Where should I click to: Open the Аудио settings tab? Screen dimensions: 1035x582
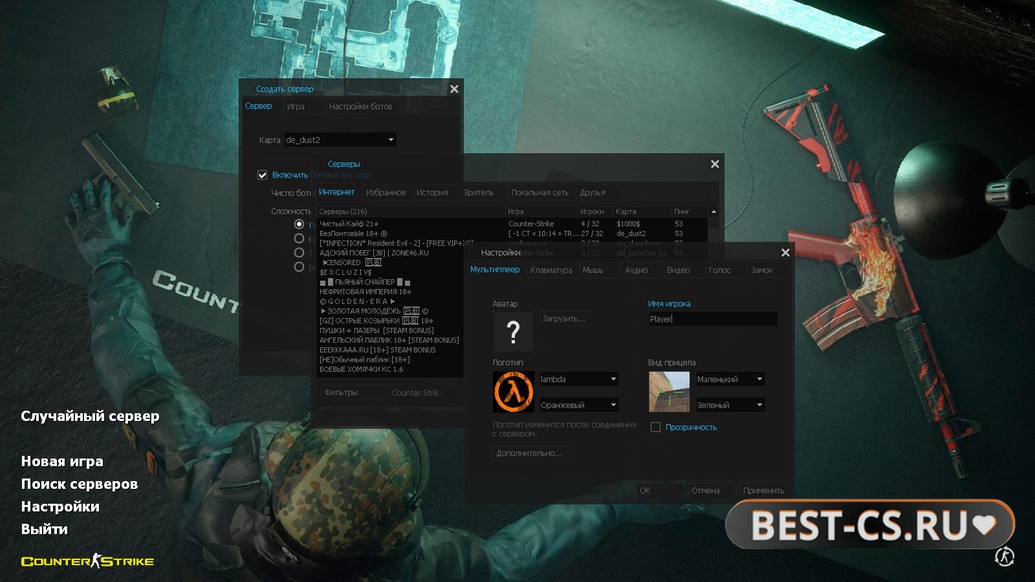point(636,270)
